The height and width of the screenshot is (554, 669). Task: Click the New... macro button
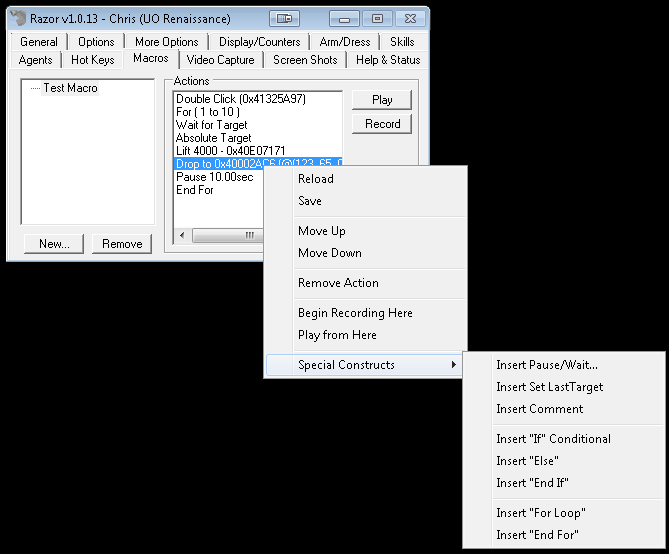coord(54,244)
